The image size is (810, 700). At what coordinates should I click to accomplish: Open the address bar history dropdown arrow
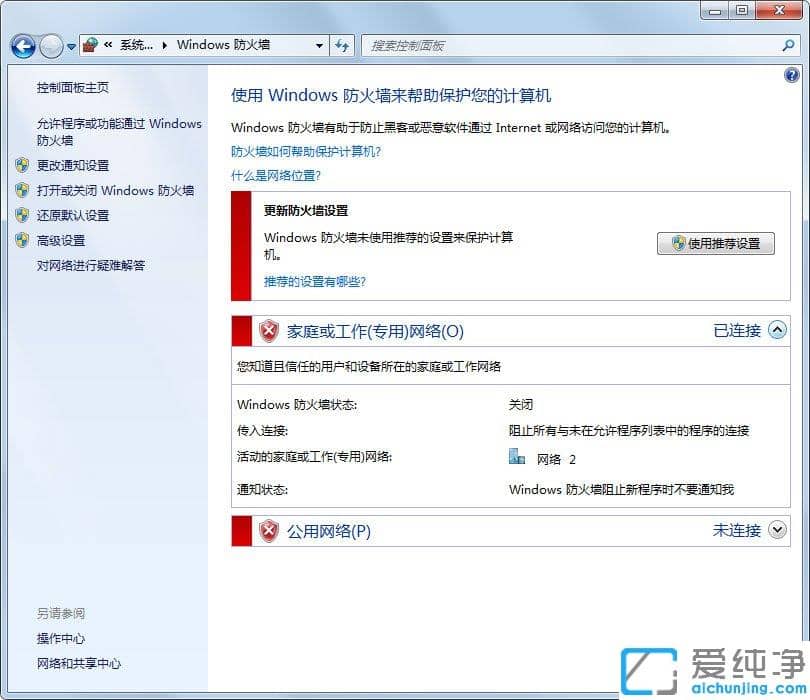click(319, 45)
